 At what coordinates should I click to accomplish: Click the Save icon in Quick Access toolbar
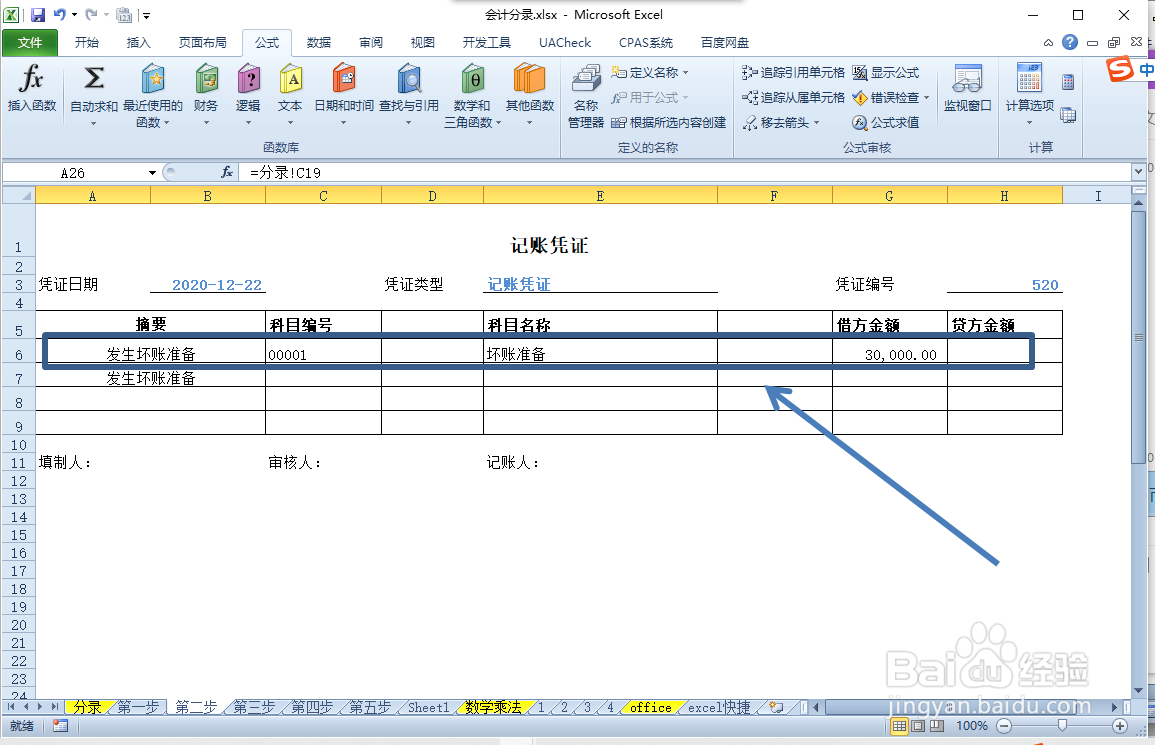tap(38, 14)
